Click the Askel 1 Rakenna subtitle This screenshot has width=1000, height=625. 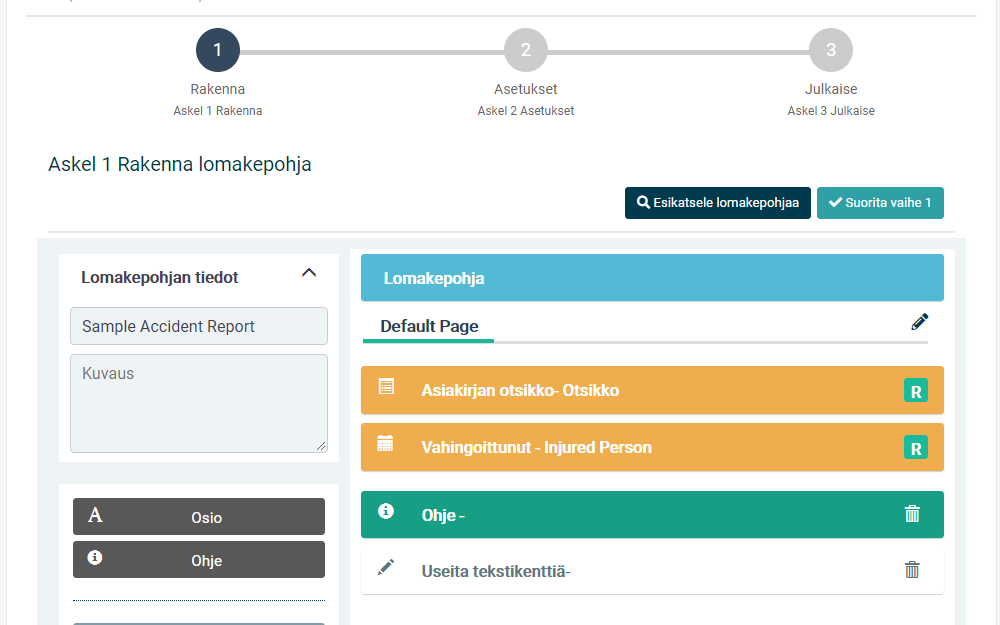217,111
